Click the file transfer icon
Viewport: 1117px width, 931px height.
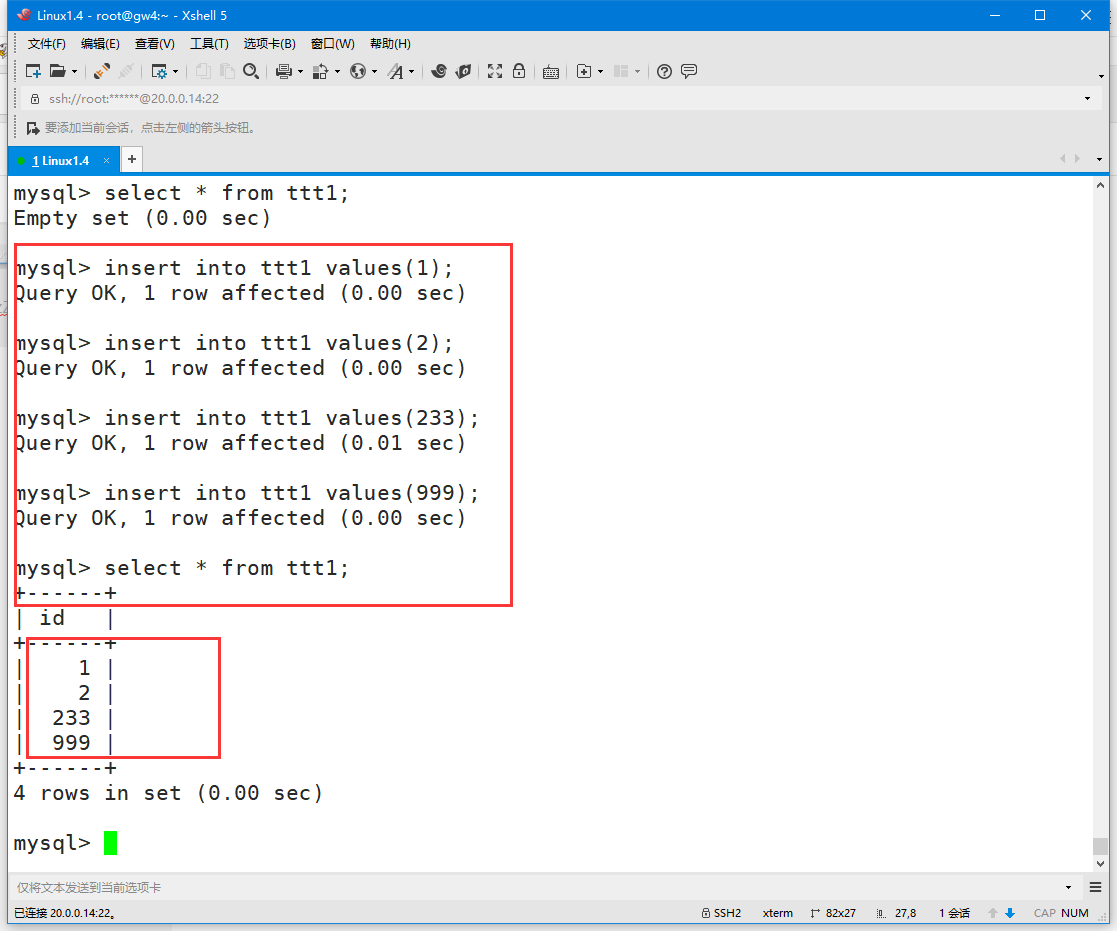pos(321,71)
